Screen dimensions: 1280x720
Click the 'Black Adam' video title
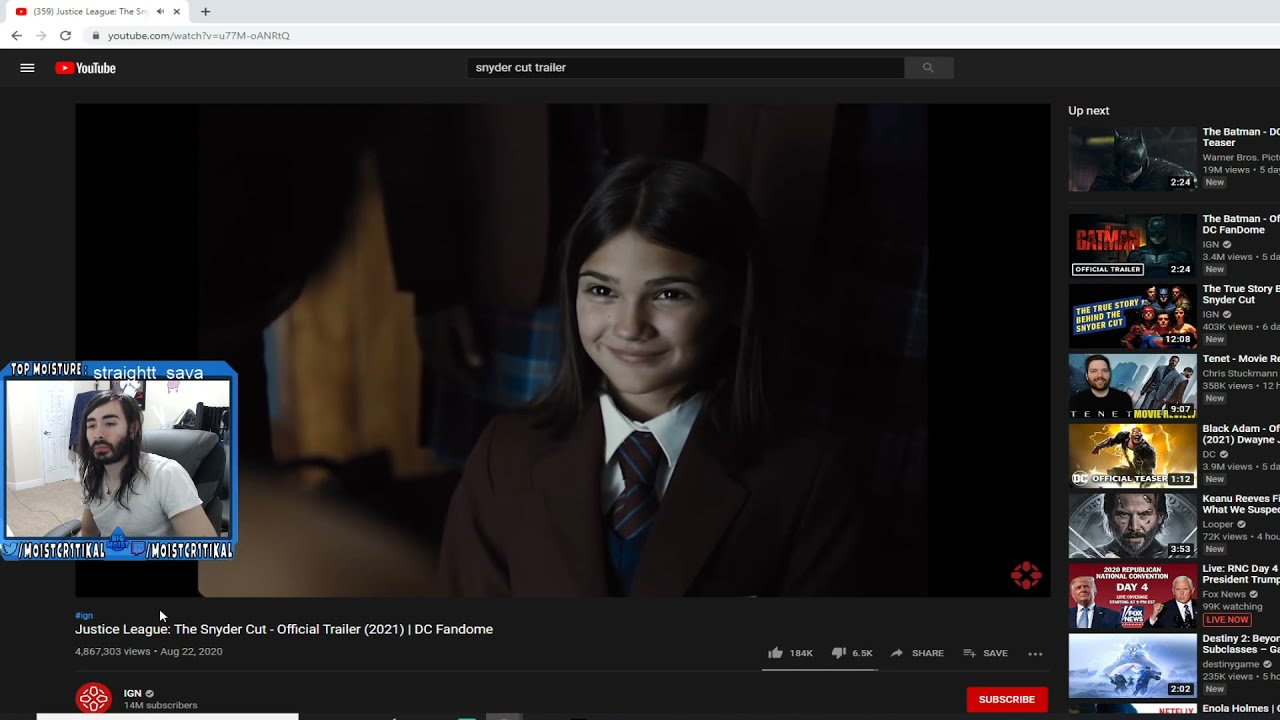click(x=1241, y=434)
